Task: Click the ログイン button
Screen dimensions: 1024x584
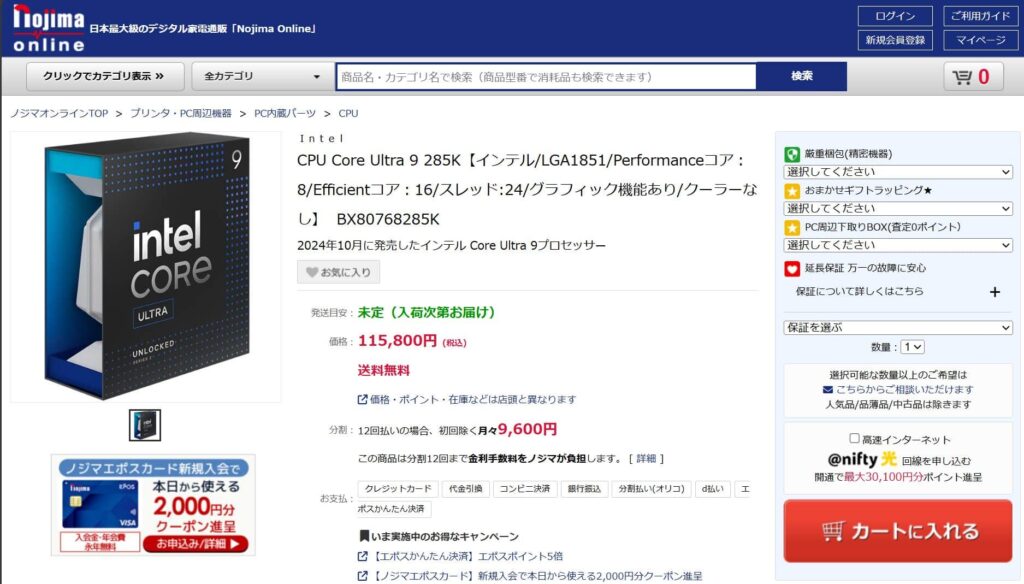Action: click(x=895, y=16)
